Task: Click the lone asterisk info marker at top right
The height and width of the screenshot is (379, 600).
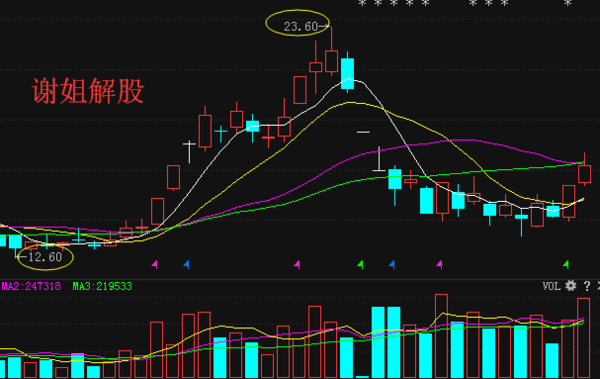Action: click(567, 3)
